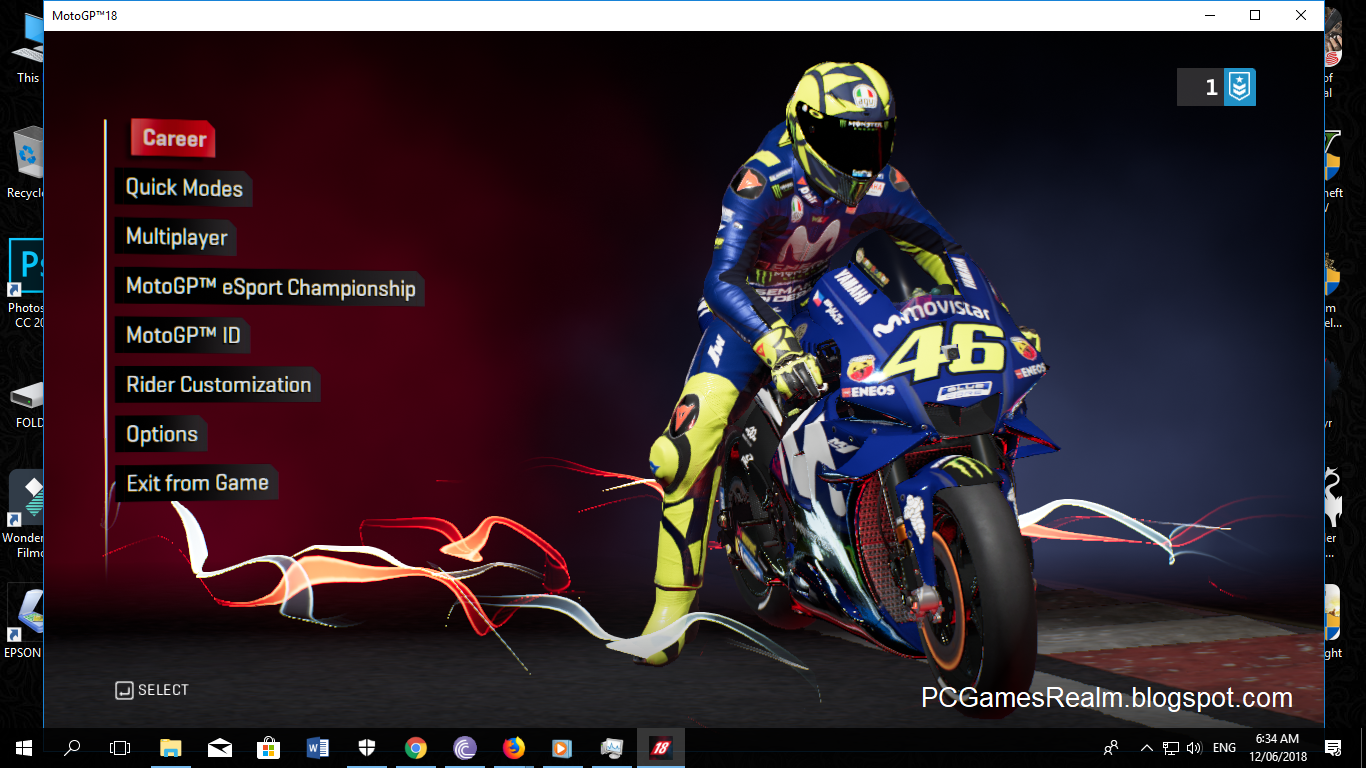
Task: Open network status tray icon
Action: pyautogui.click(x=1170, y=748)
